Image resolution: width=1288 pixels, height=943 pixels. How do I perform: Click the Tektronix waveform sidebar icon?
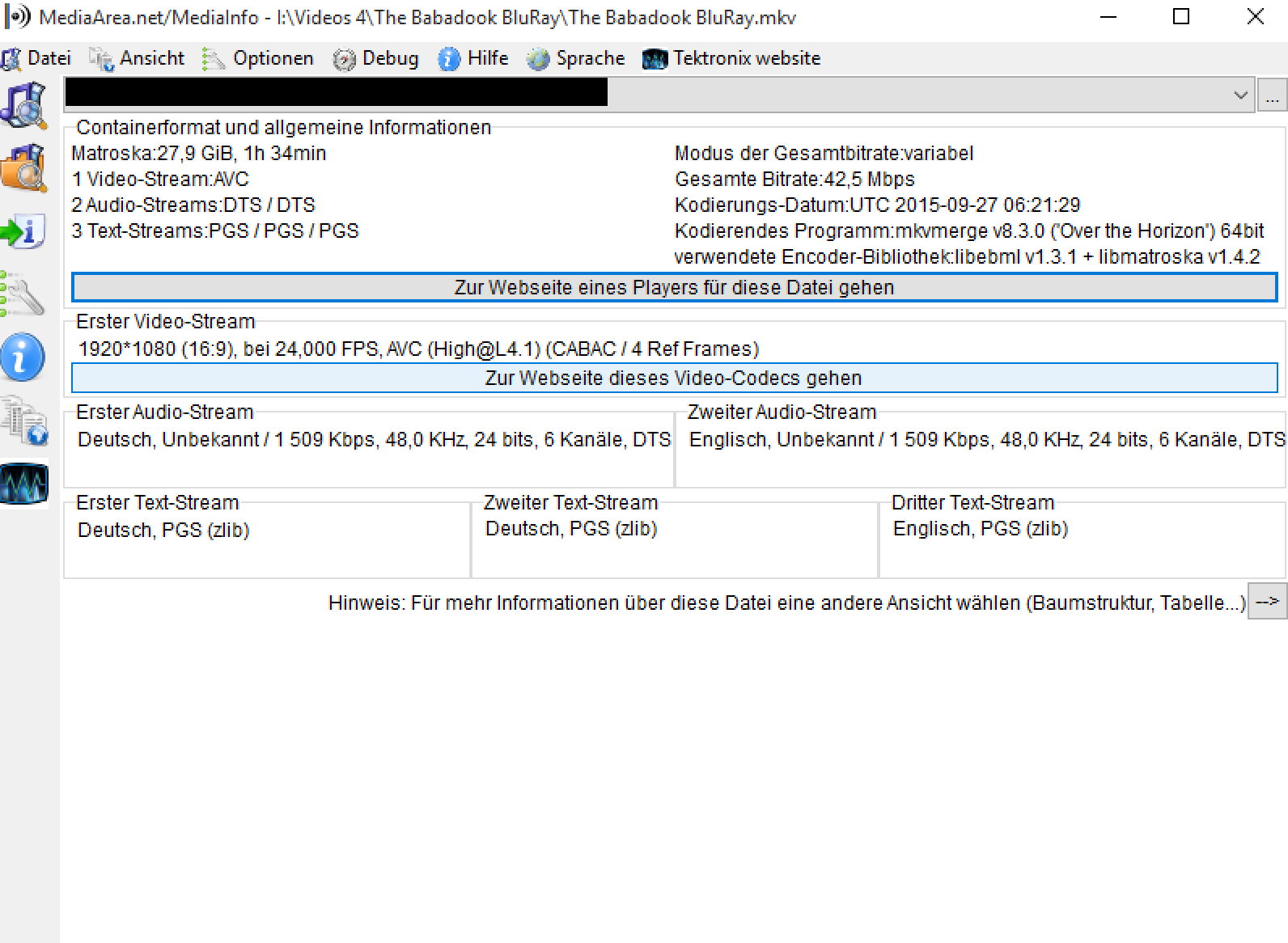24,483
